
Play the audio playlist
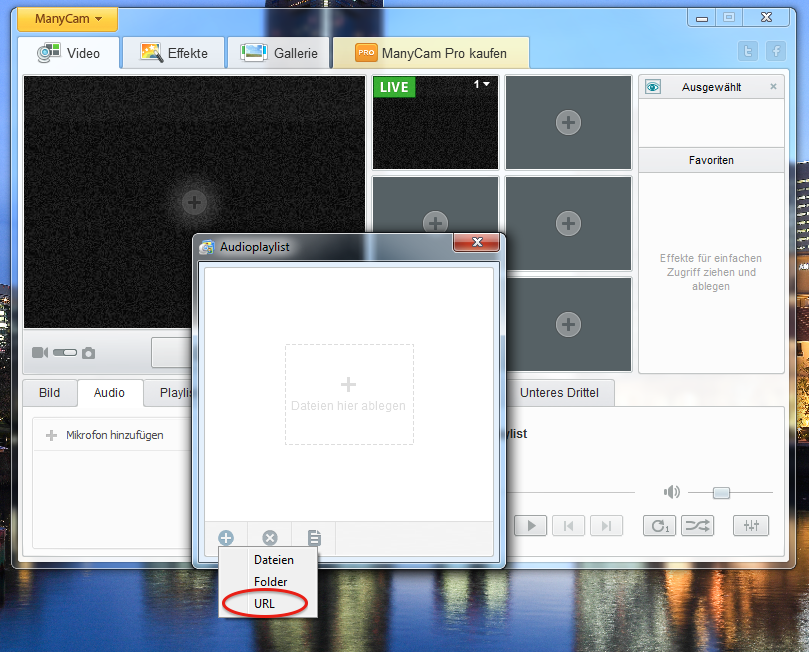531,526
